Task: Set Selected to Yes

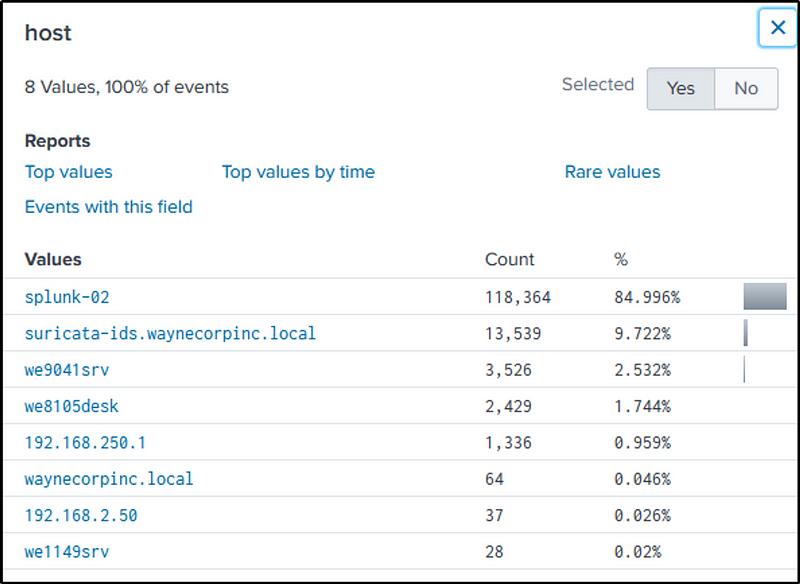Action: (x=680, y=88)
